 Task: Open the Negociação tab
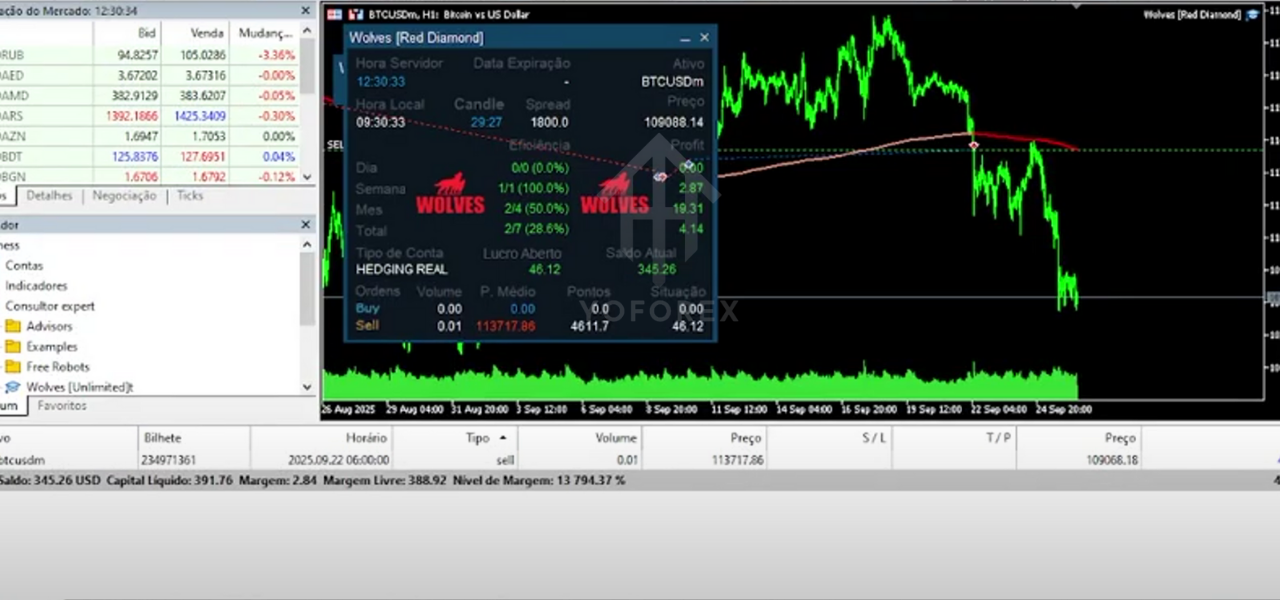[124, 196]
